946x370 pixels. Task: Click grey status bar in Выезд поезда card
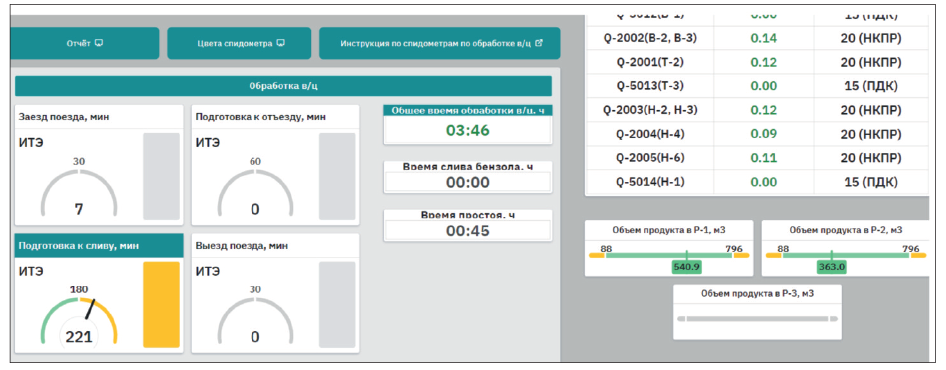337,304
